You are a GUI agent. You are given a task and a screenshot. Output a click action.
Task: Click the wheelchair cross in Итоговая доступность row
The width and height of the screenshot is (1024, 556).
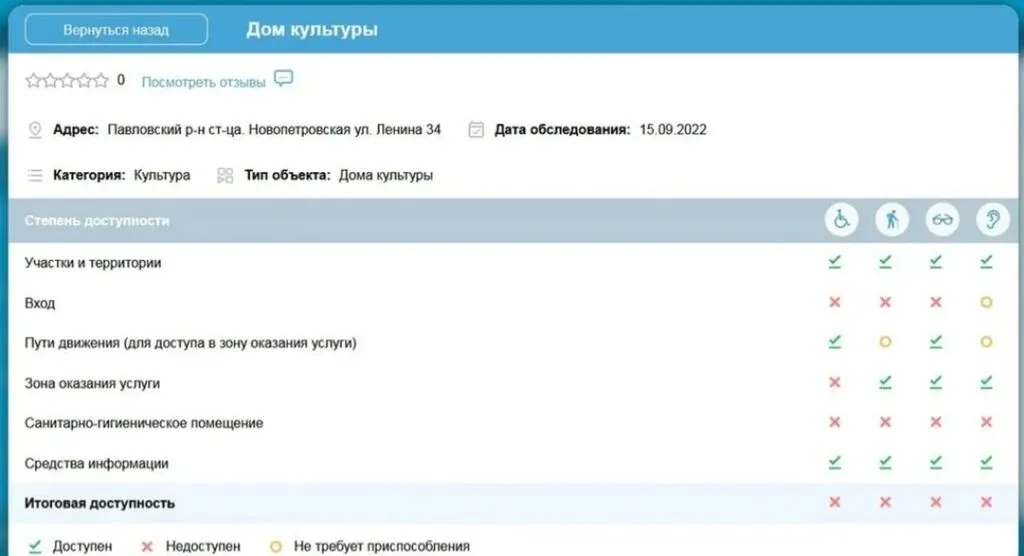point(835,502)
